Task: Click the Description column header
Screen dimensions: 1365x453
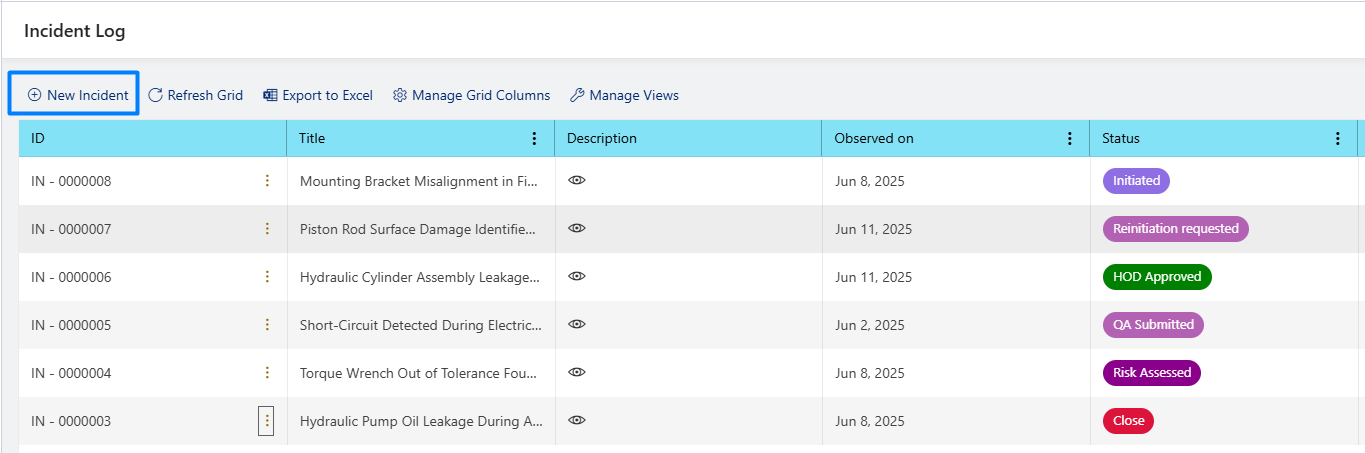Action: (x=688, y=139)
